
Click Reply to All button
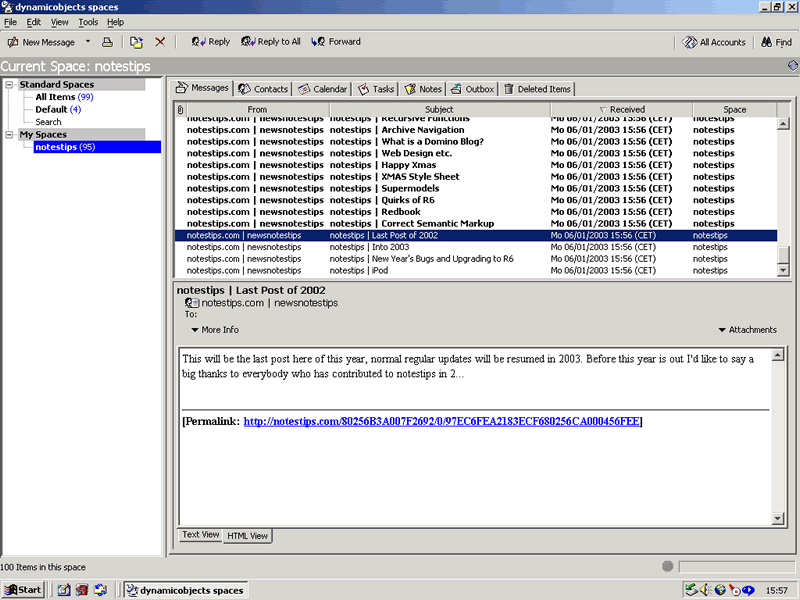(x=271, y=42)
